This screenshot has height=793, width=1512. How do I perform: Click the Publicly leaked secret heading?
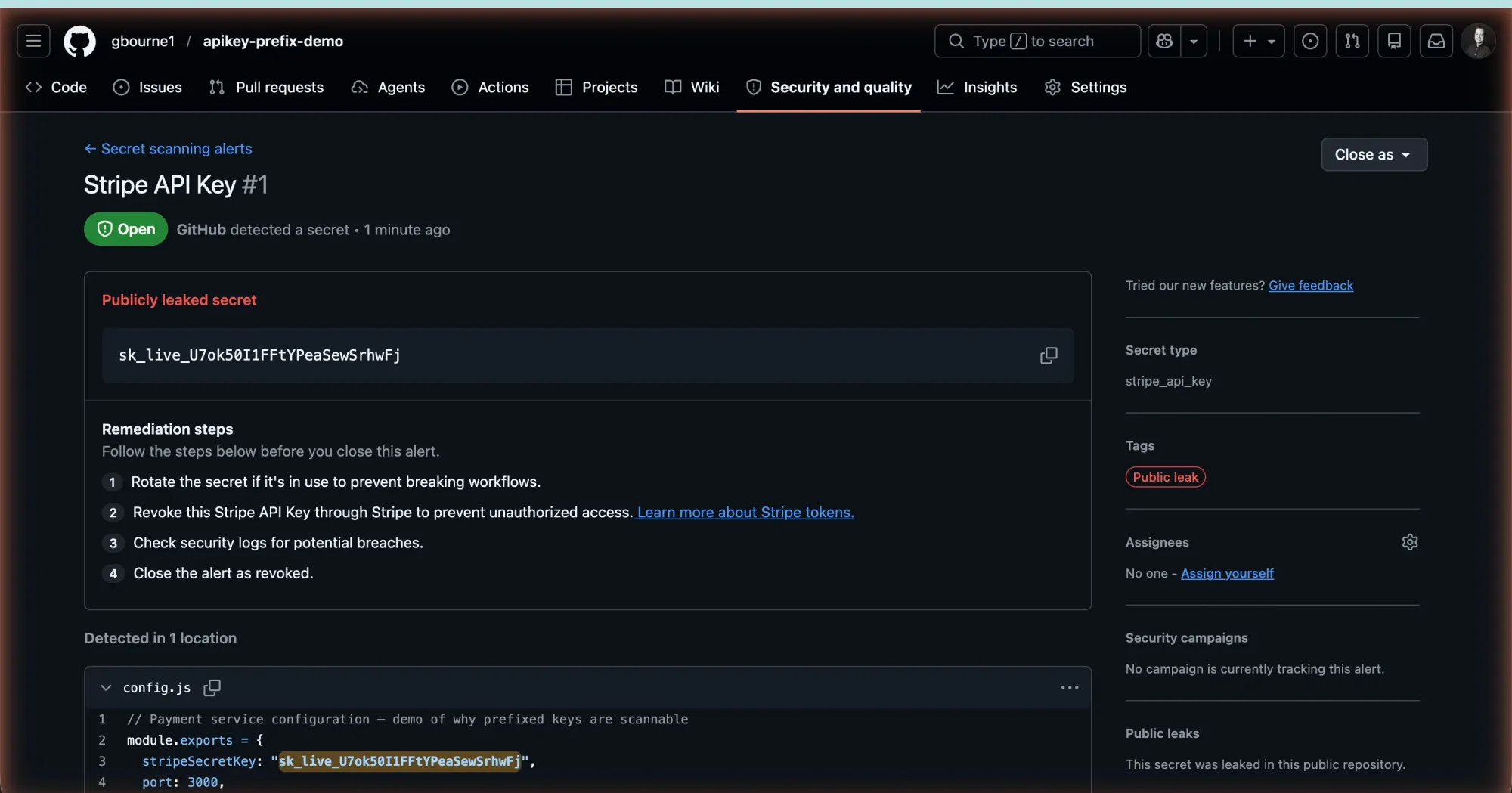179,300
